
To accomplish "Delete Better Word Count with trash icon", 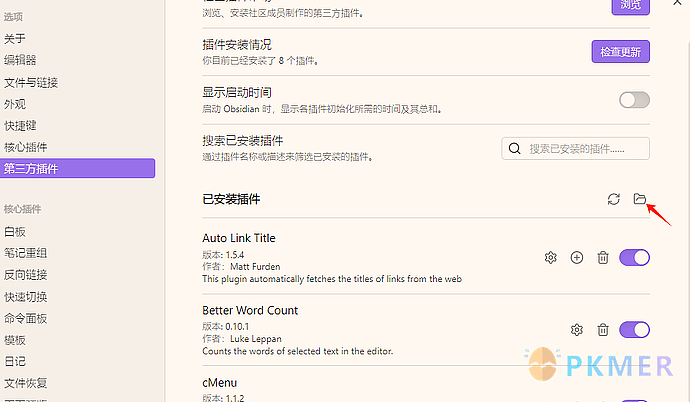I will [603, 329].
